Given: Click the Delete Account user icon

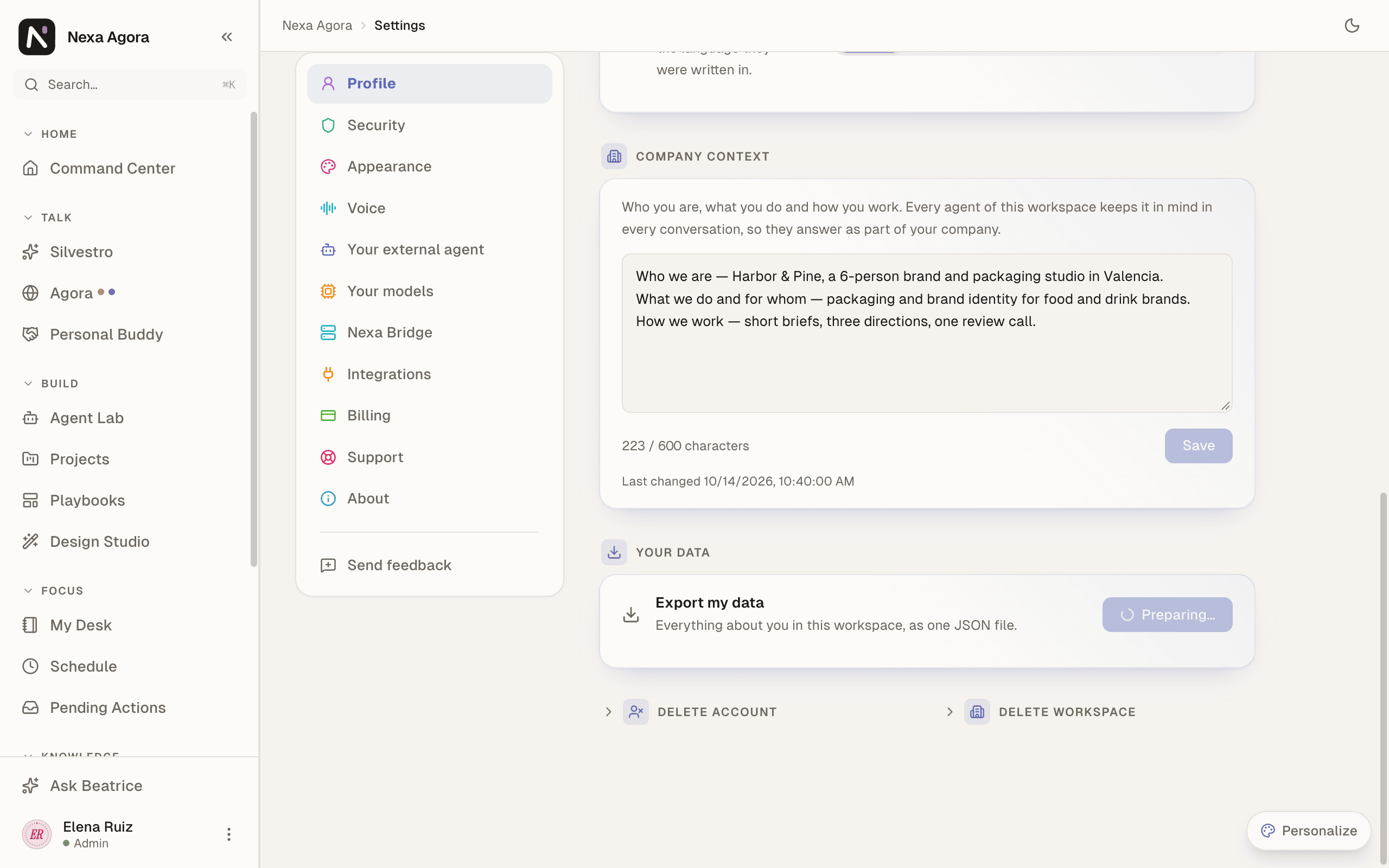Looking at the screenshot, I should tap(635, 712).
